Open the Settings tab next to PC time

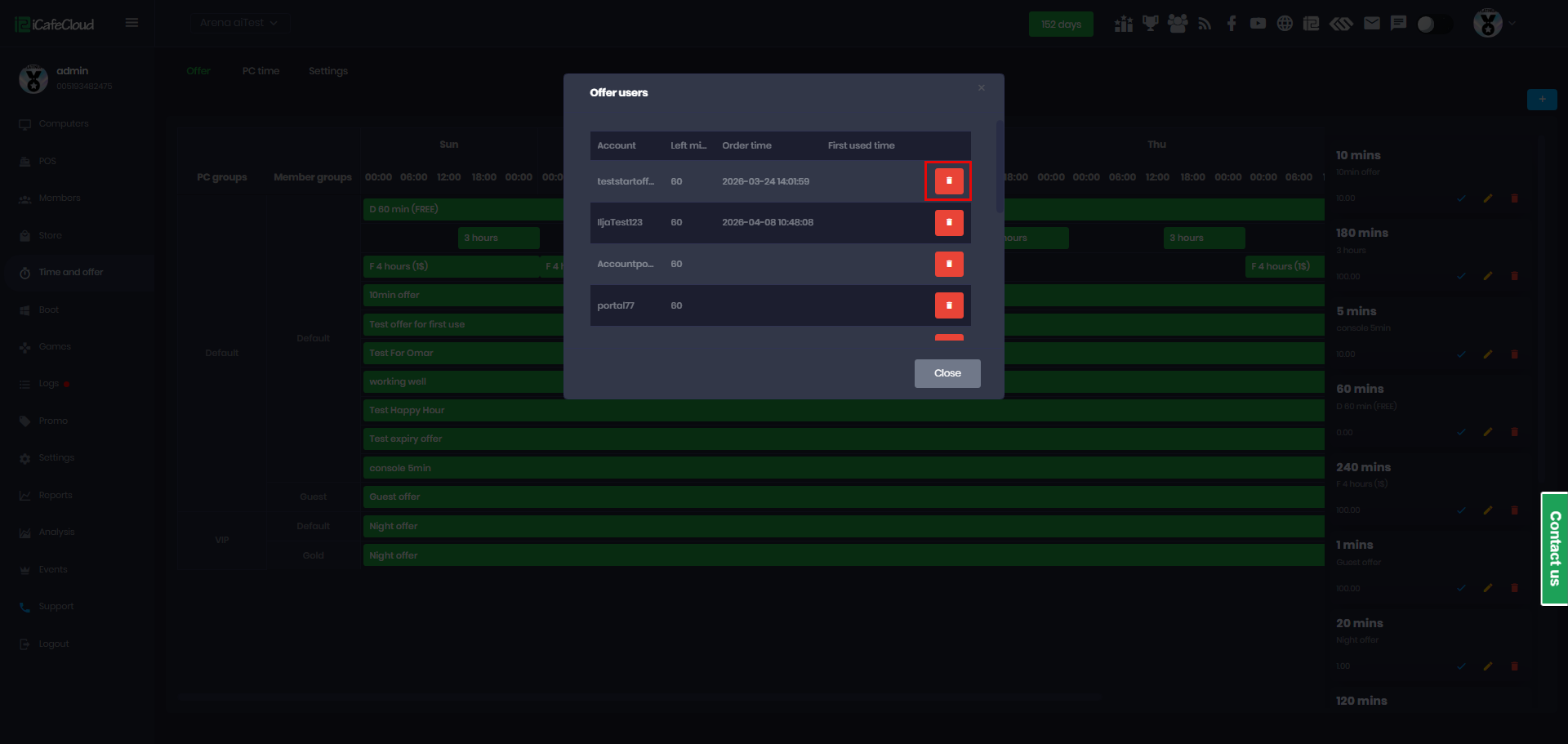(328, 71)
